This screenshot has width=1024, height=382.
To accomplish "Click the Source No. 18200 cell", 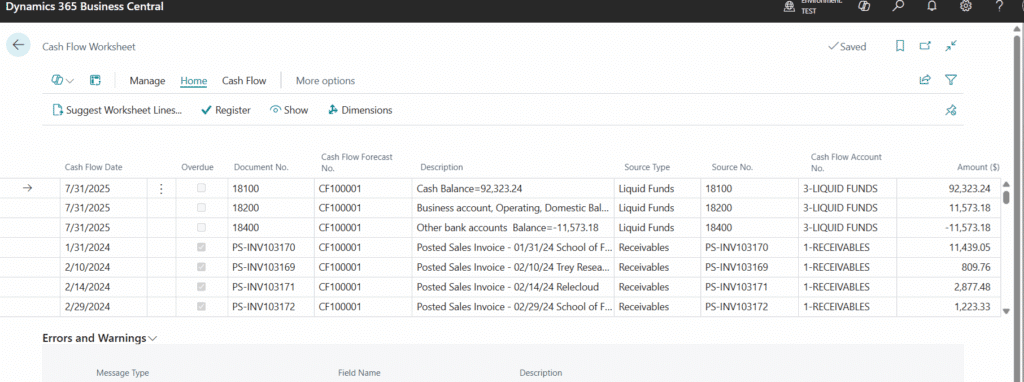I will (x=749, y=208).
